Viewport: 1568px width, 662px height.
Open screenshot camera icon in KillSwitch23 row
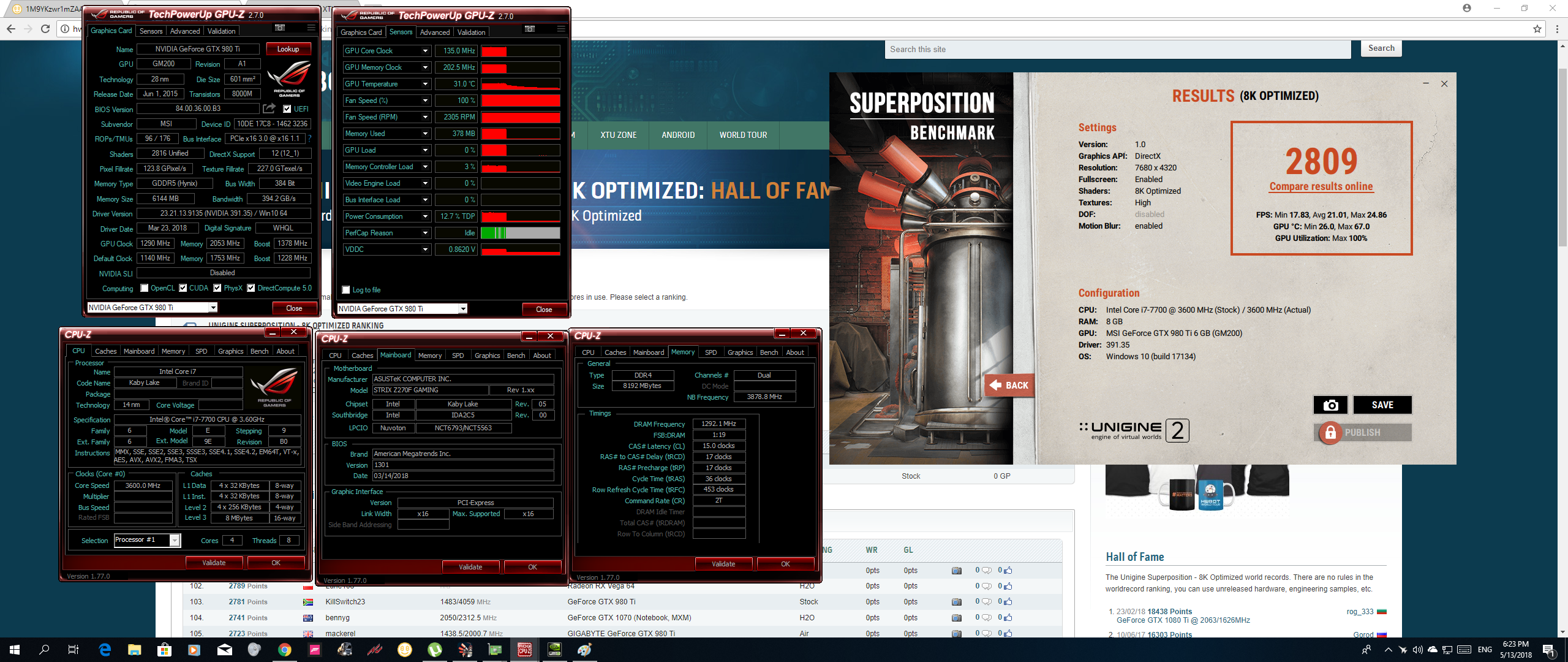coord(956,602)
